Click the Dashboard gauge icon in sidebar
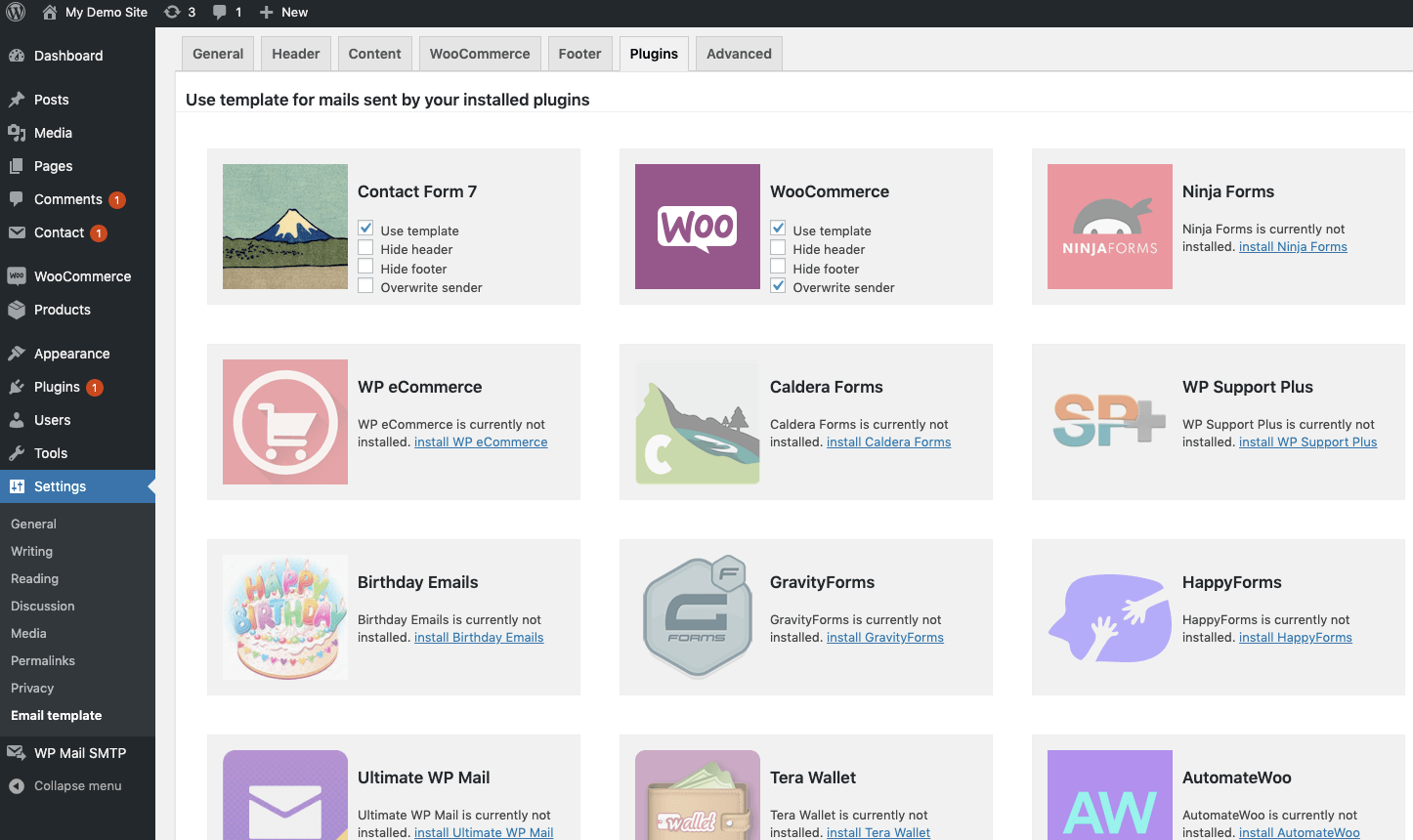 17,56
